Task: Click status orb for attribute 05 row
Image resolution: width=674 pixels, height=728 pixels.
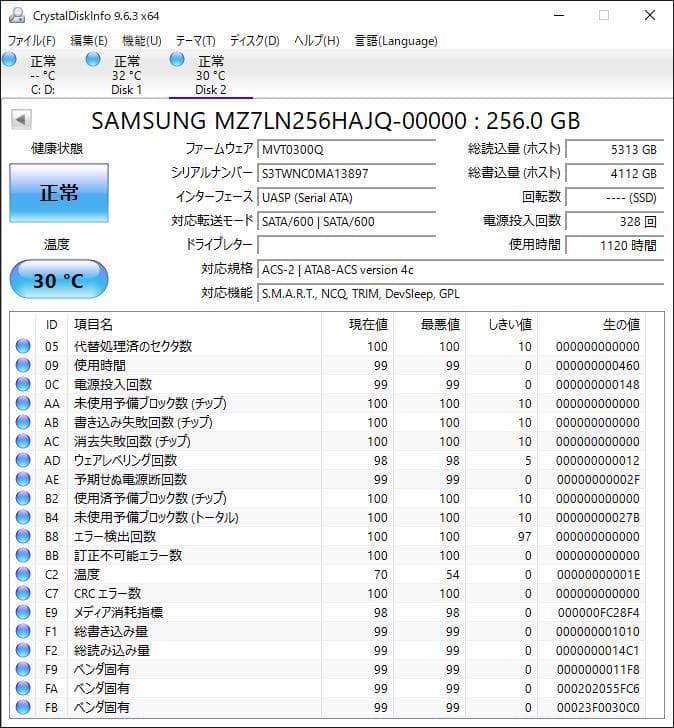Action: pos(23,346)
